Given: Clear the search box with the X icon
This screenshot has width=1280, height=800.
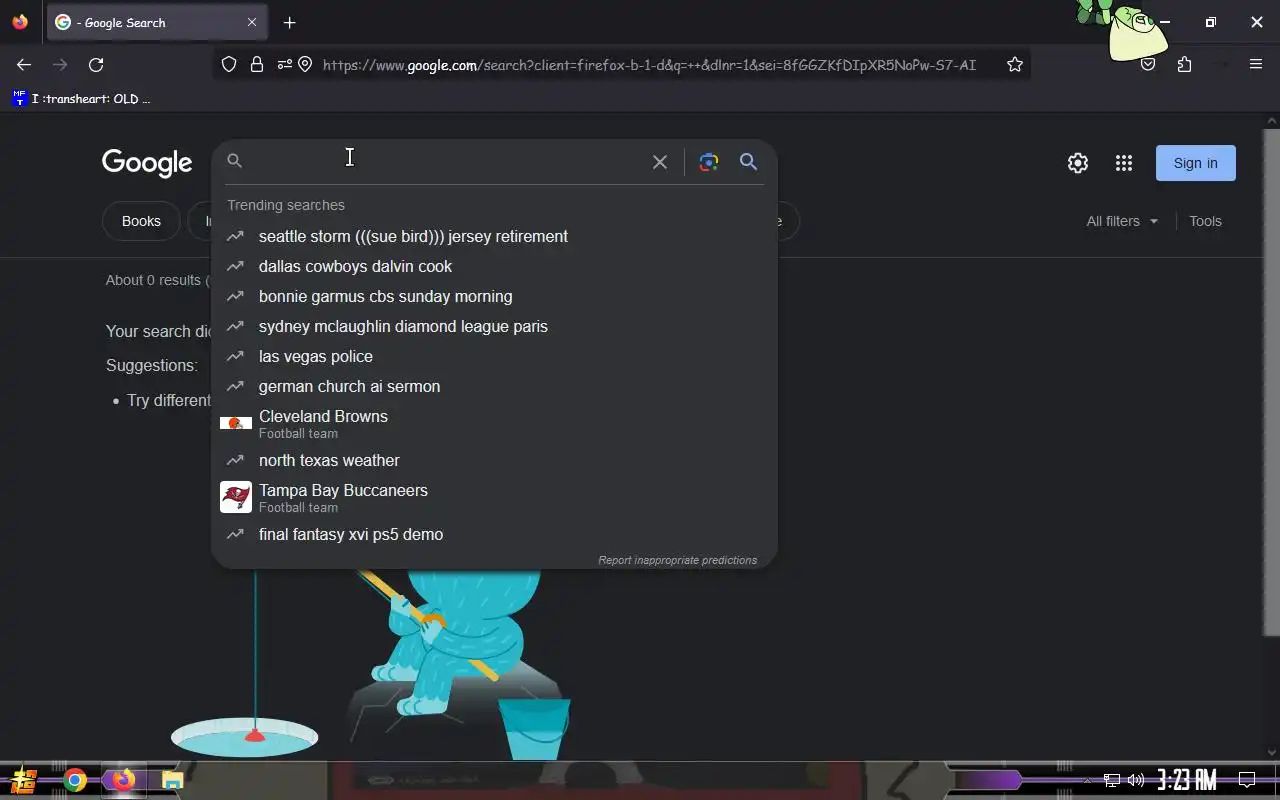Looking at the screenshot, I should pyautogui.click(x=660, y=162).
